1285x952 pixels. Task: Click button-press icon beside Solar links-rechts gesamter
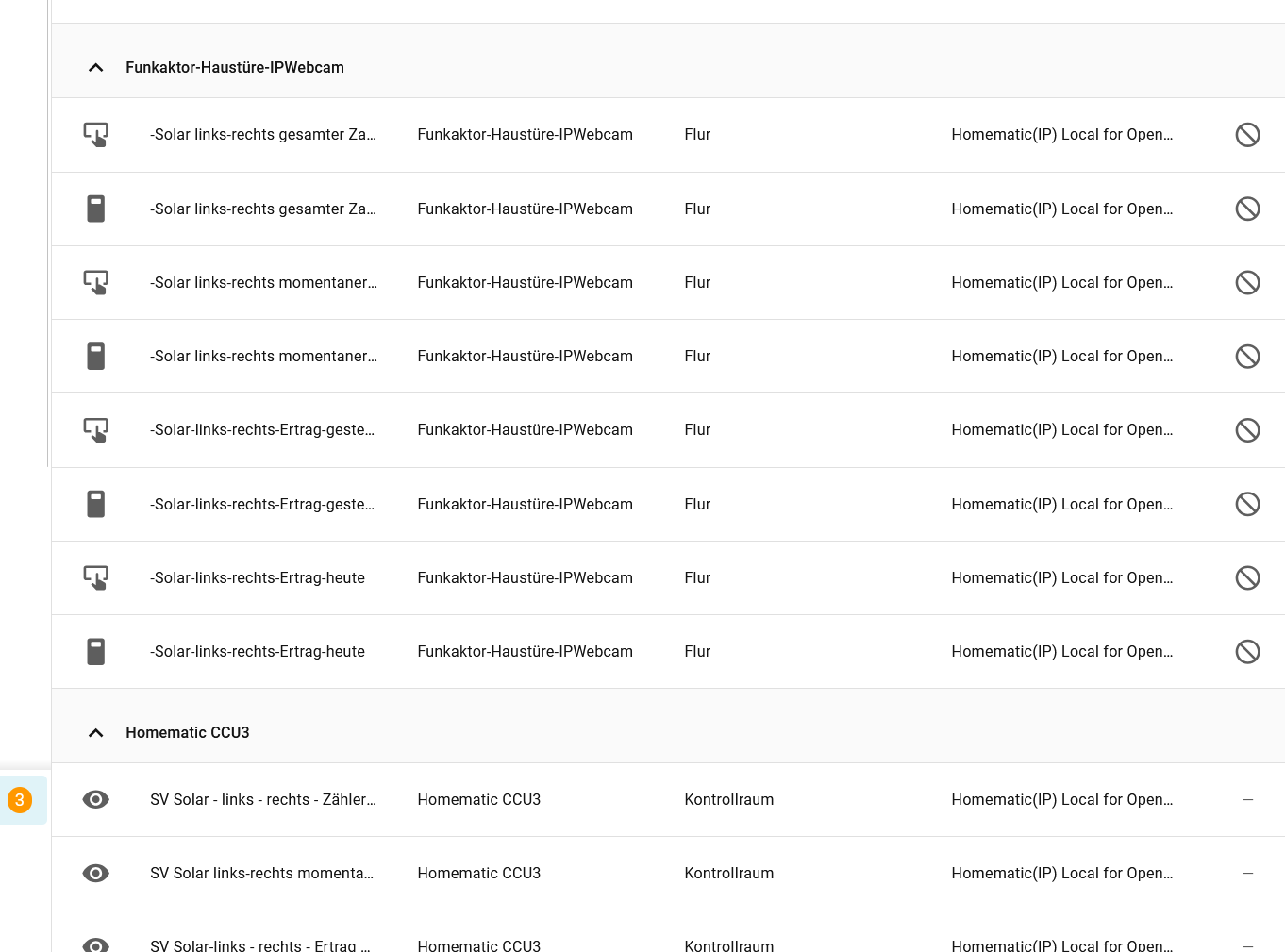(x=95, y=135)
